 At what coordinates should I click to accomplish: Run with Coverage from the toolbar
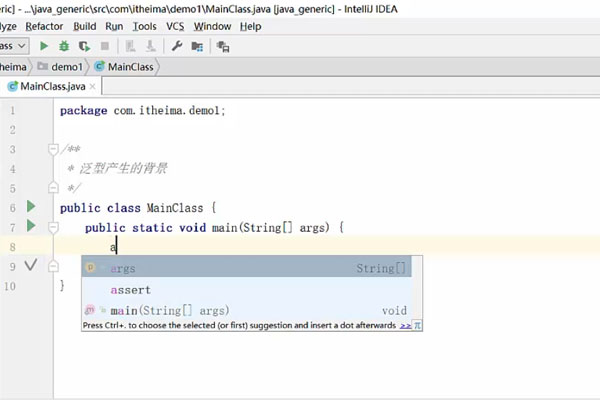pyautogui.click(x=84, y=46)
